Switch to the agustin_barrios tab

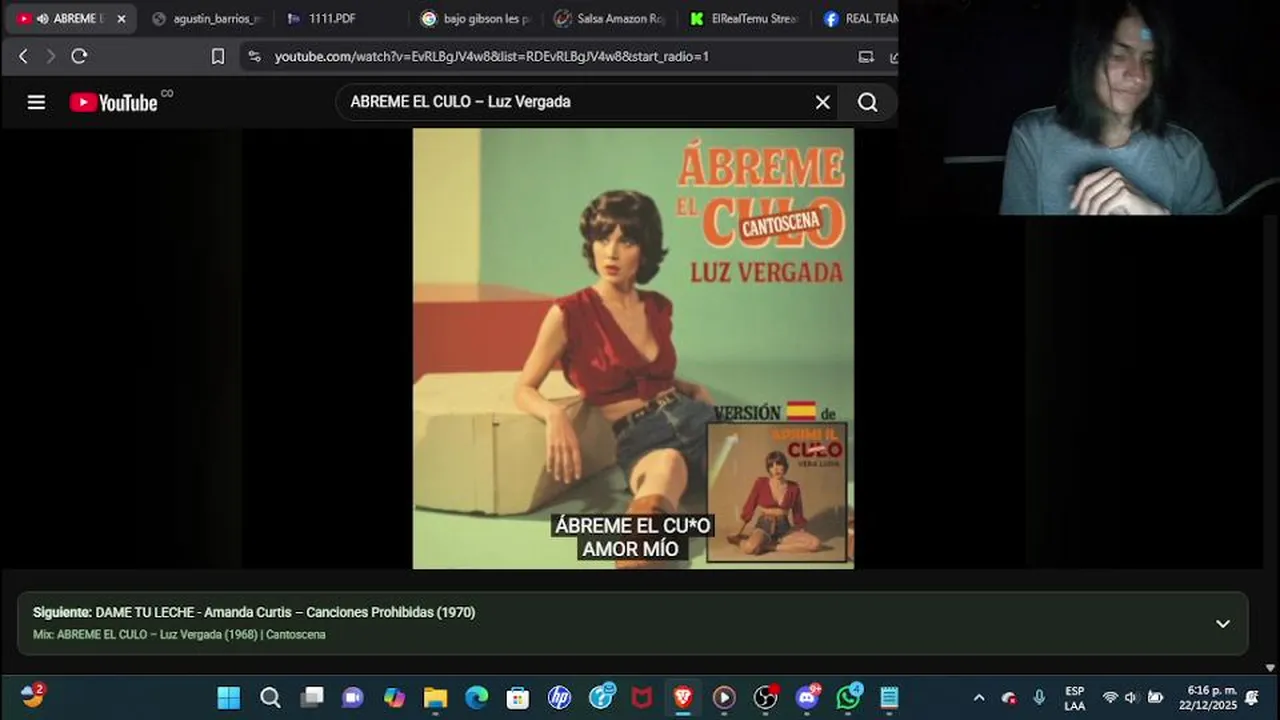207,18
